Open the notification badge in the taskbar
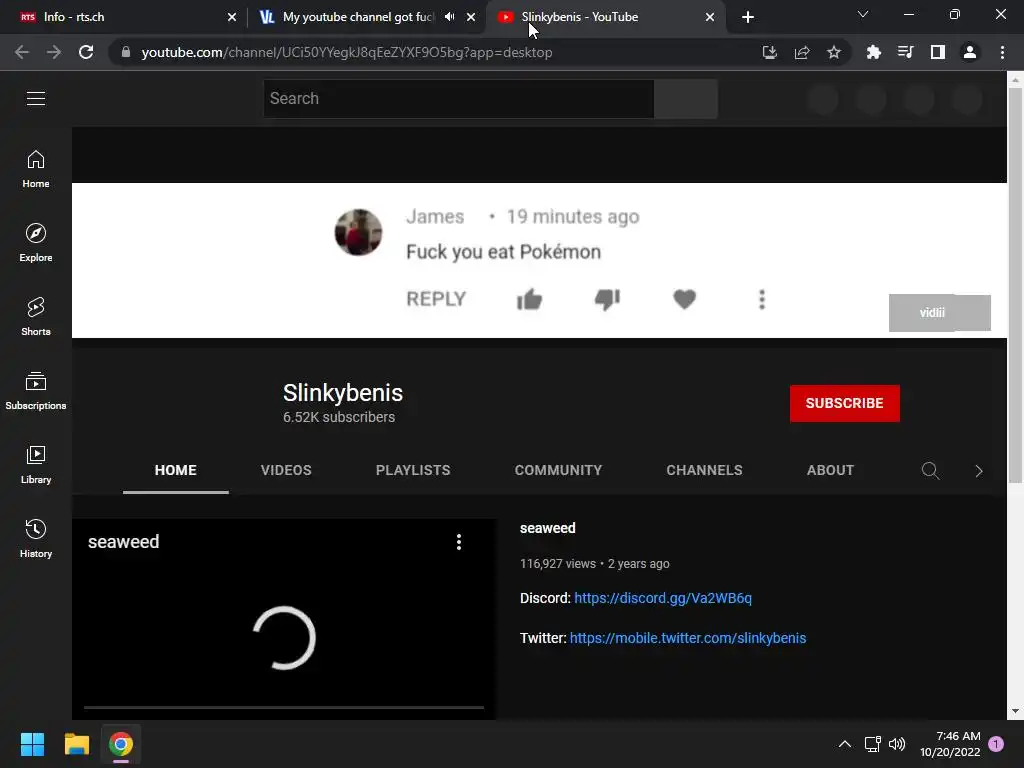 click(x=996, y=744)
